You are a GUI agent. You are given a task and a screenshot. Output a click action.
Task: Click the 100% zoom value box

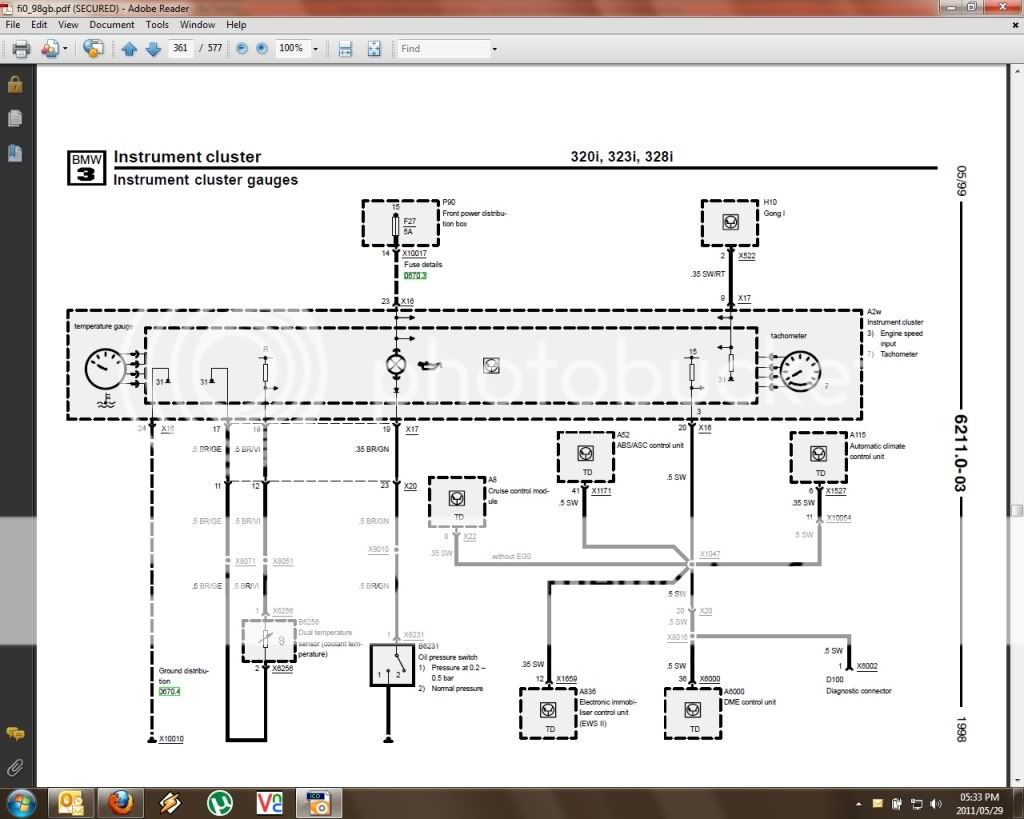[291, 48]
